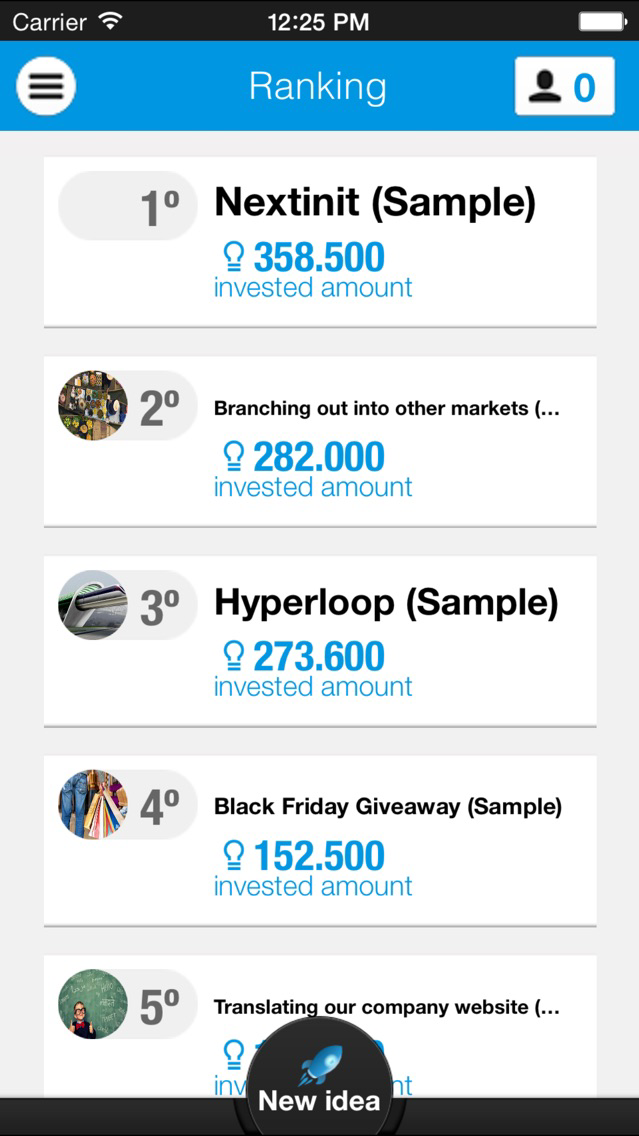Tap the user profile counter button
Screen dimensions: 639x1136
tap(564, 86)
